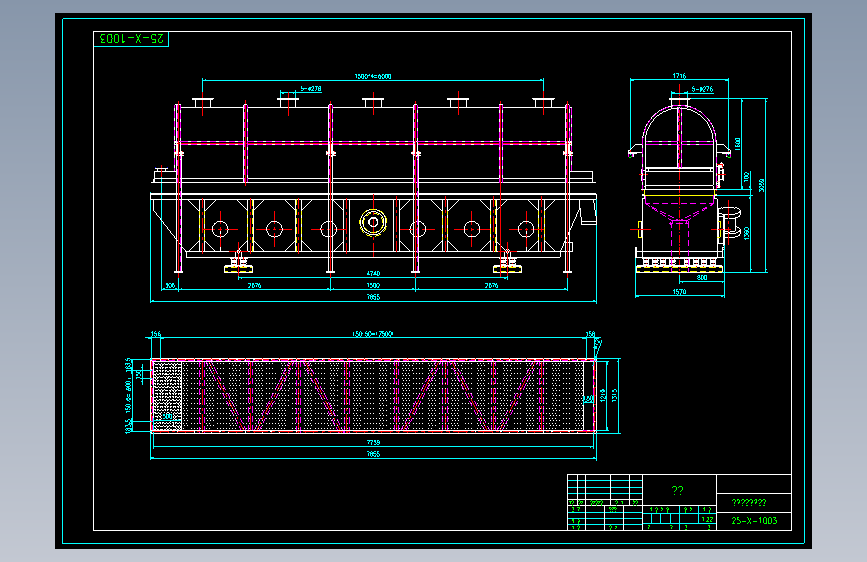The width and height of the screenshot is (867, 562).
Task: Select the 800 dimension under the side view
Action: pos(702,278)
